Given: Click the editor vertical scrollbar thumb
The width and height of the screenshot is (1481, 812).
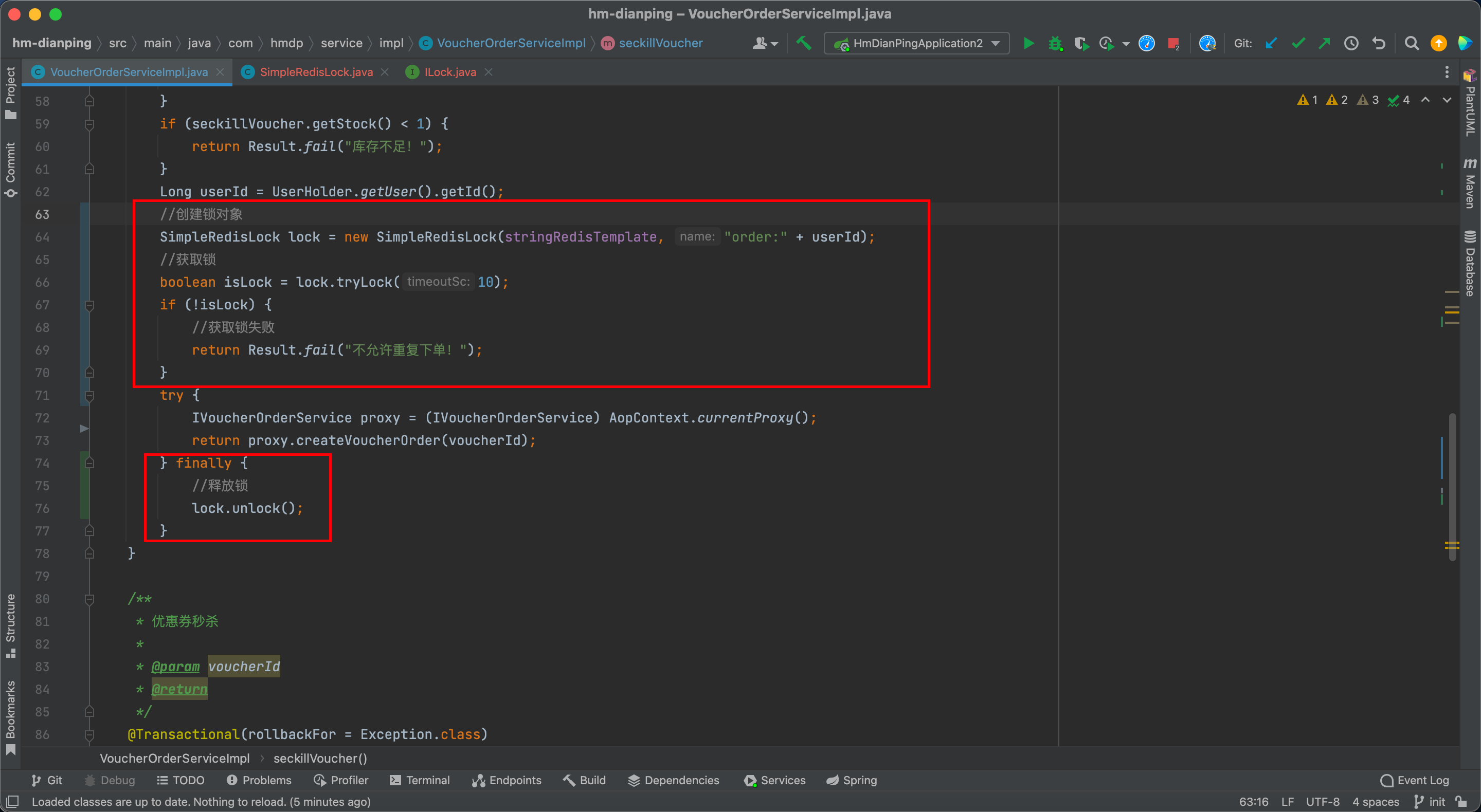Looking at the screenshot, I should point(1452,486).
